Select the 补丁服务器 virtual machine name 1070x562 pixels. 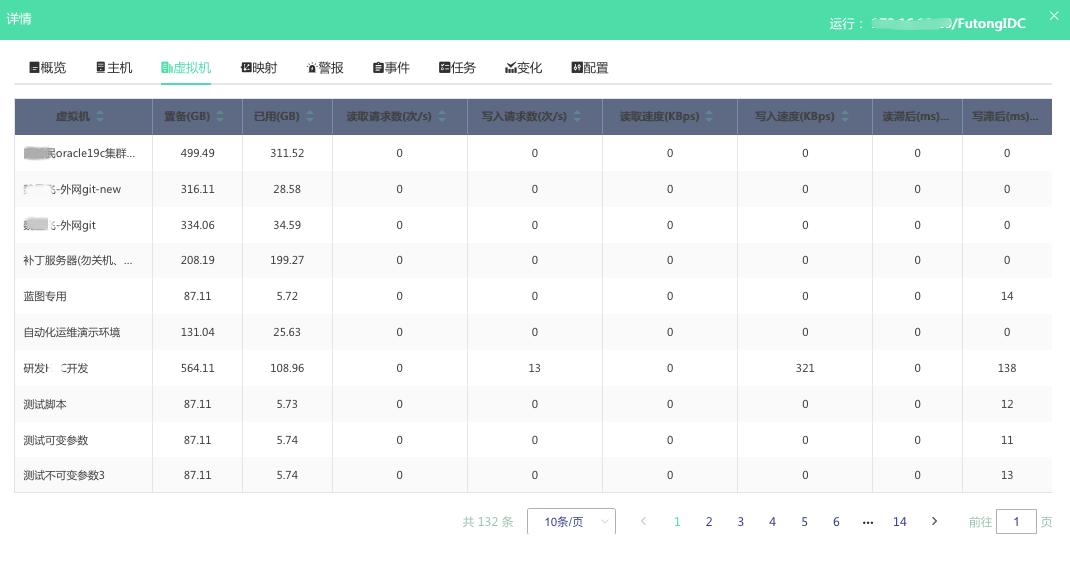tap(78, 261)
